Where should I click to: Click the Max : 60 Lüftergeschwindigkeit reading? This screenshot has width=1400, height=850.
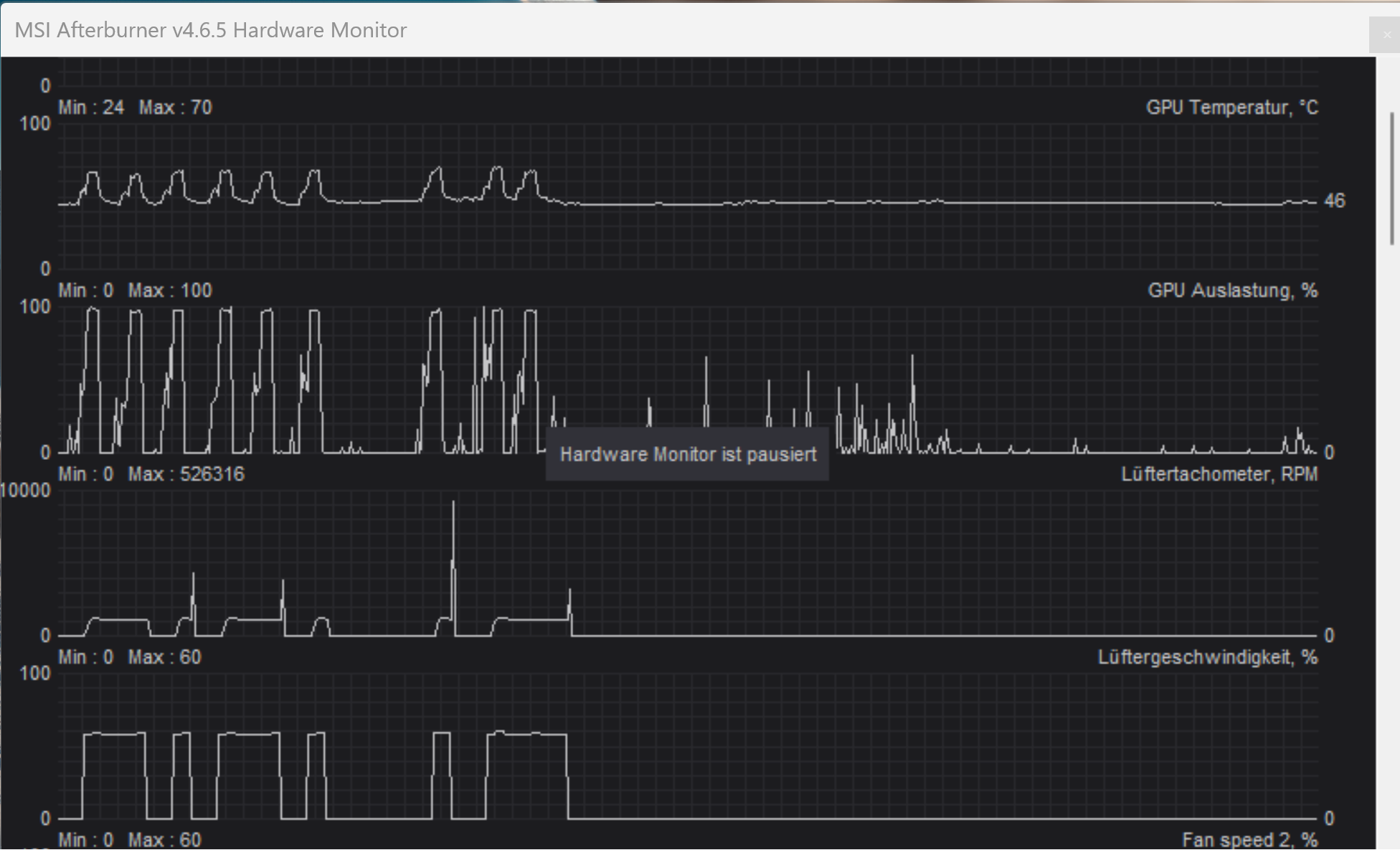click(164, 657)
